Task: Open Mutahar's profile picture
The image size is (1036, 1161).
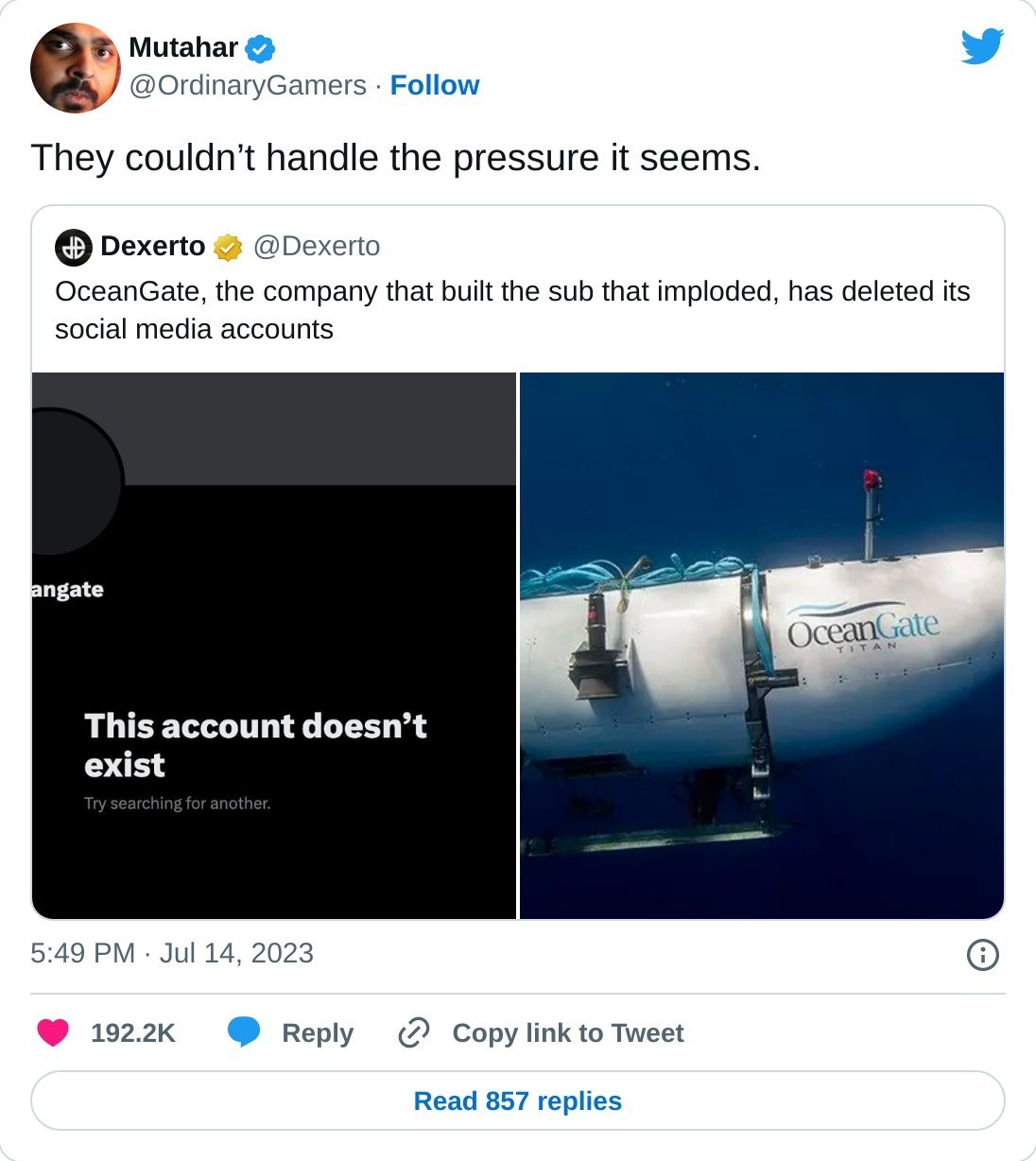Action: click(x=76, y=68)
